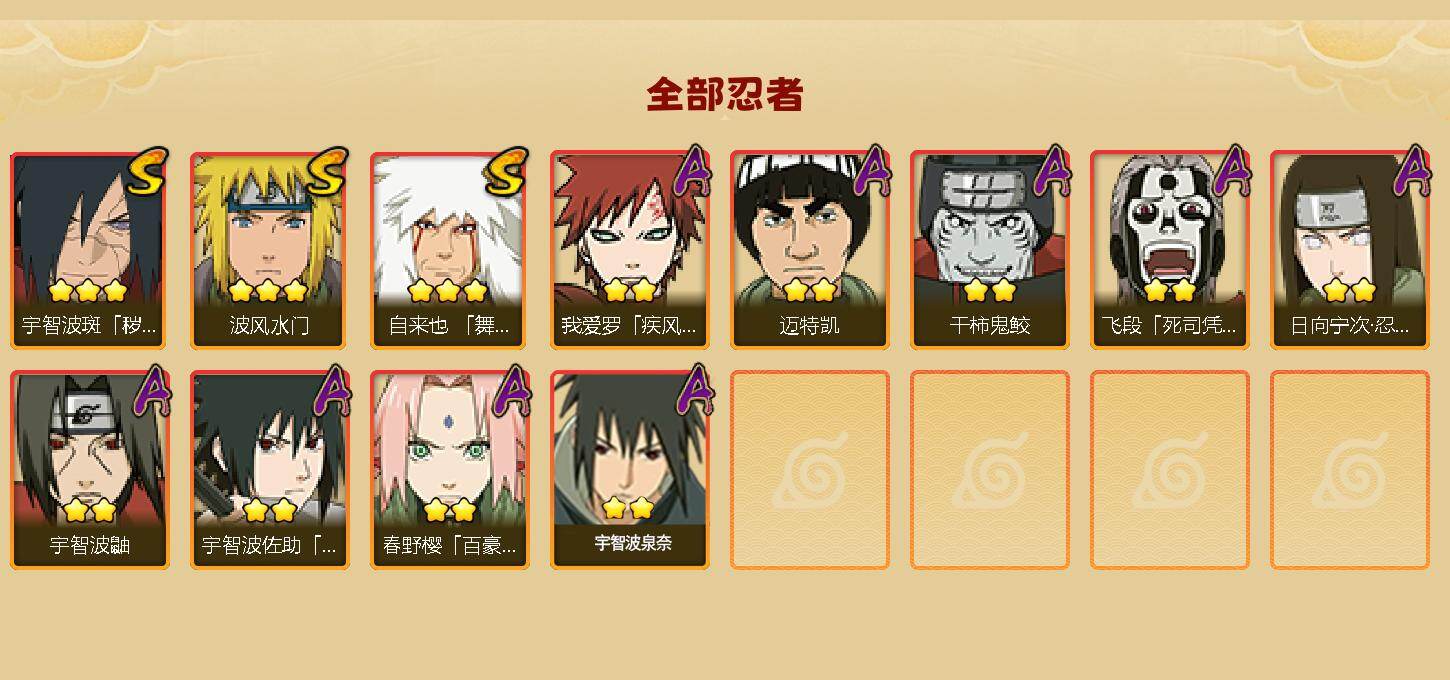Open the 波风水门 character card

click(270, 250)
